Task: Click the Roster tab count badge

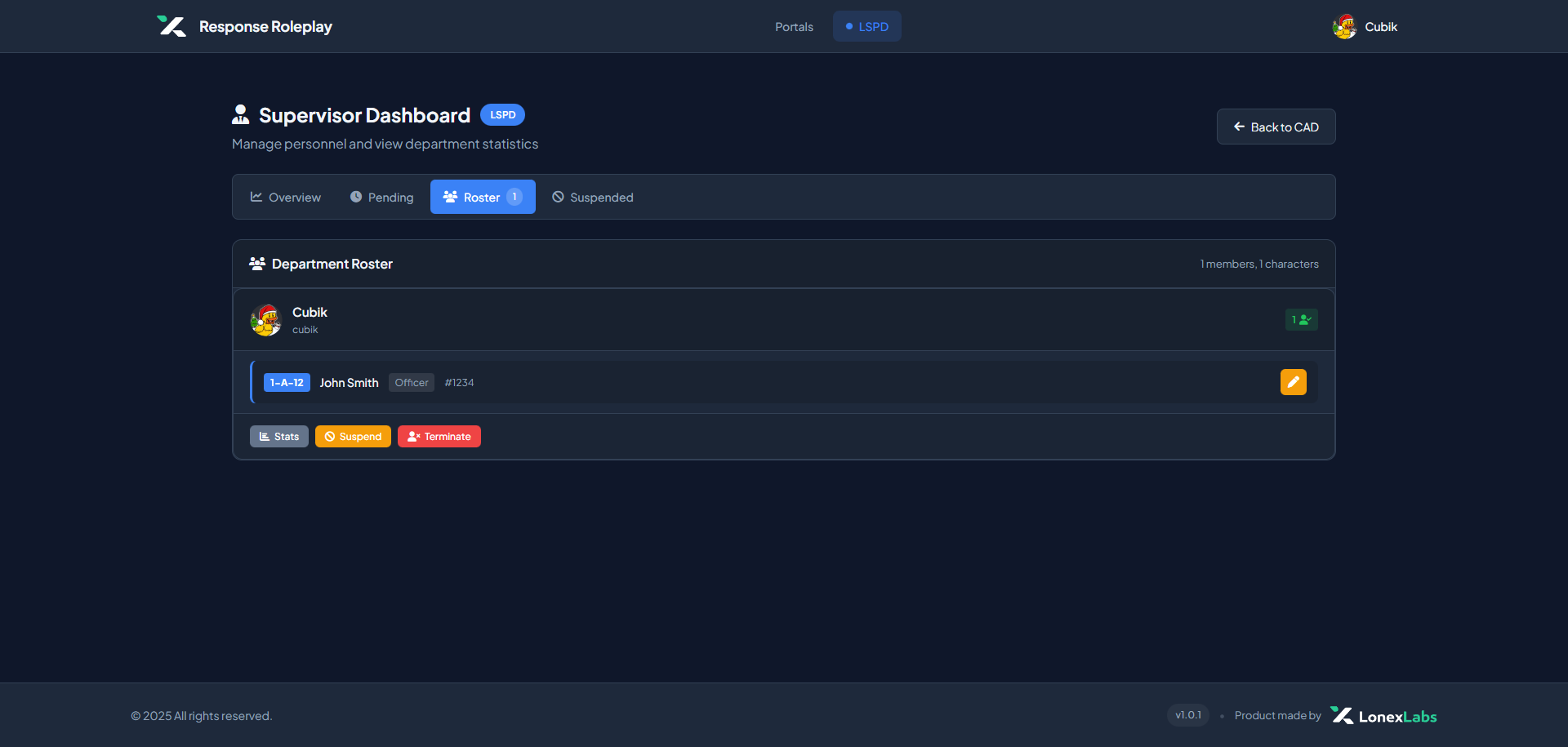Action: 514,197
